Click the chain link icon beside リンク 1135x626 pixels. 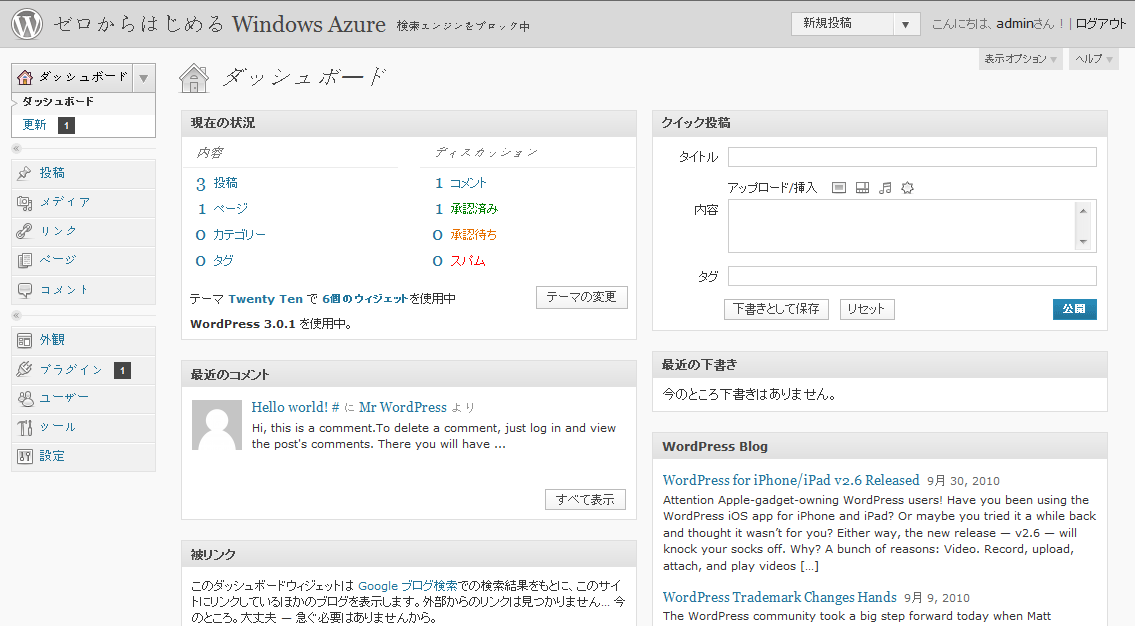click(25, 231)
